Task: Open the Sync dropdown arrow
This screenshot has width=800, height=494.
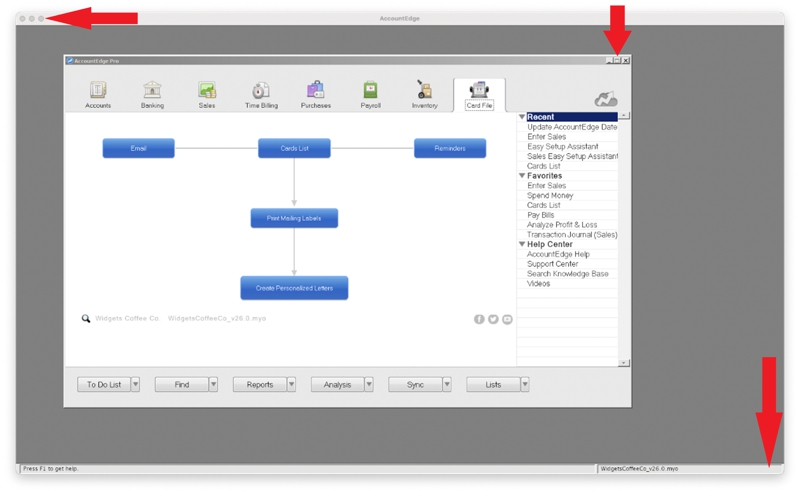Action: [x=447, y=384]
